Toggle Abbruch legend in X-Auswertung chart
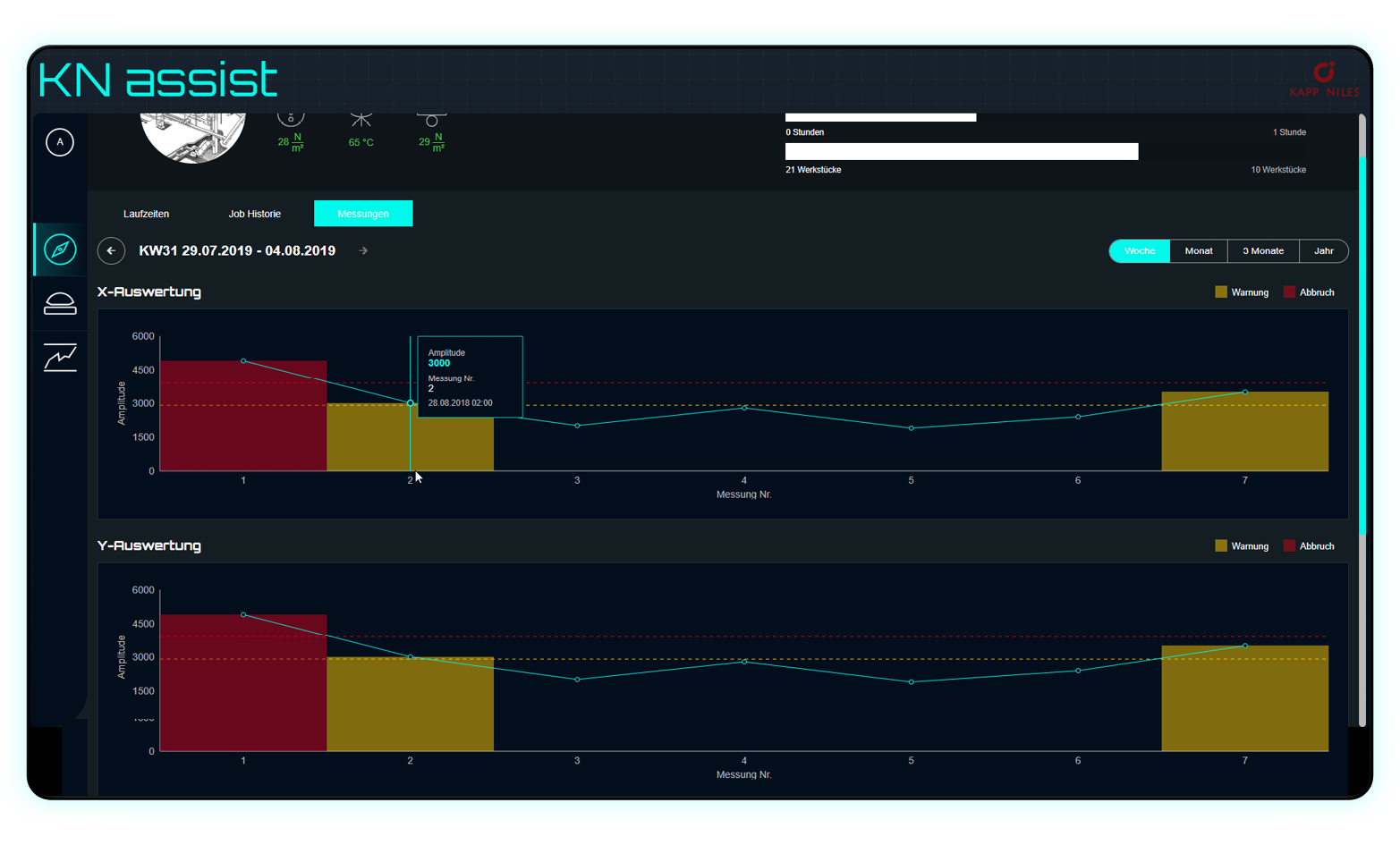The width and height of the screenshot is (1400, 845). tap(1309, 292)
